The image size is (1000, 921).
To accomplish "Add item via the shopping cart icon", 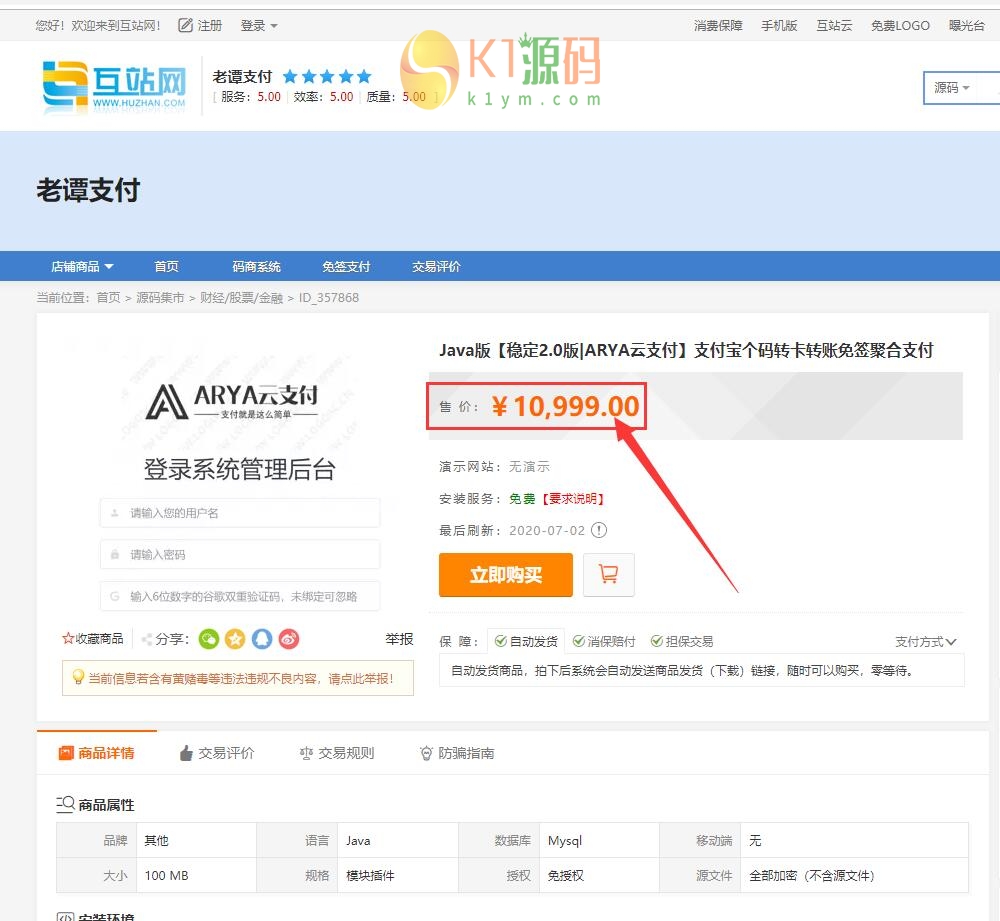I will pyautogui.click(x=609, y=575).
